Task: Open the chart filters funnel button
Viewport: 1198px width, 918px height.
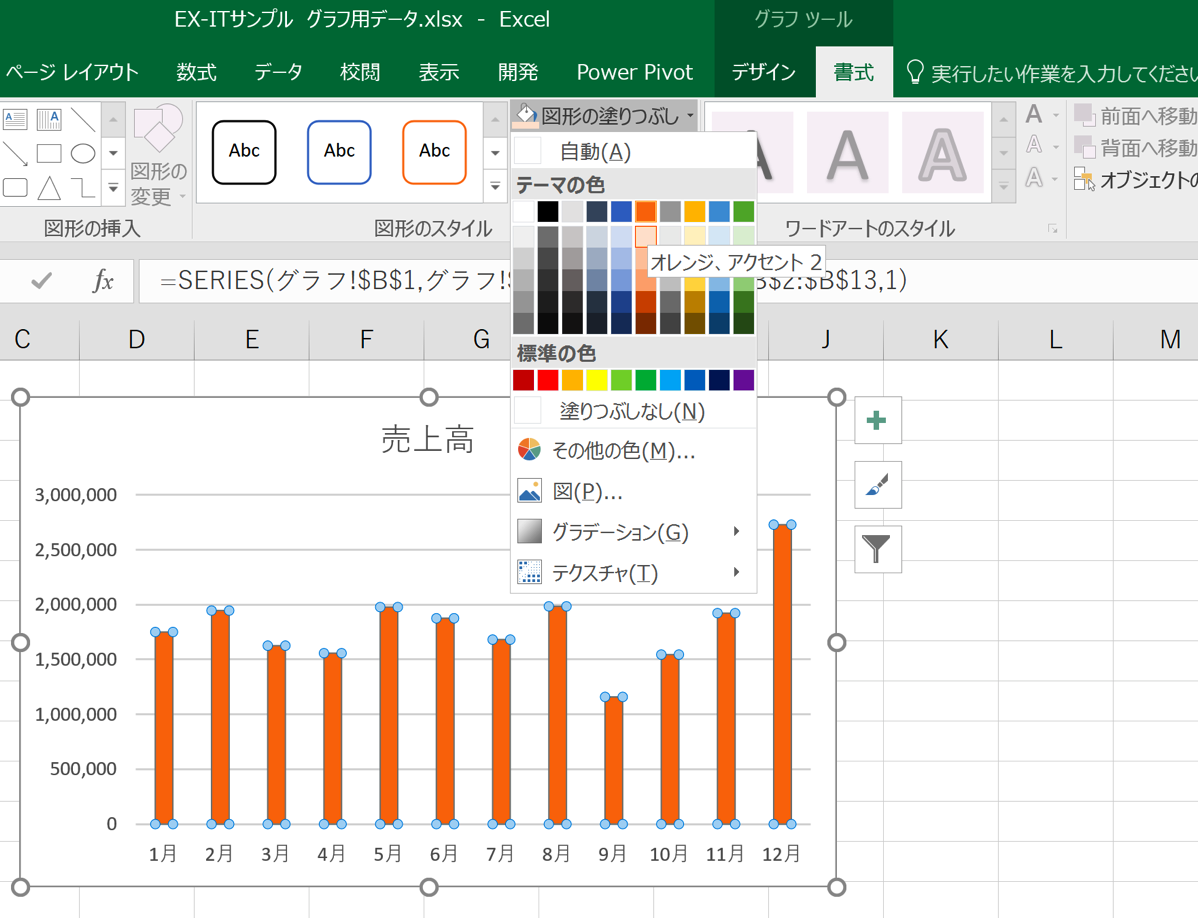Action: 877,548
